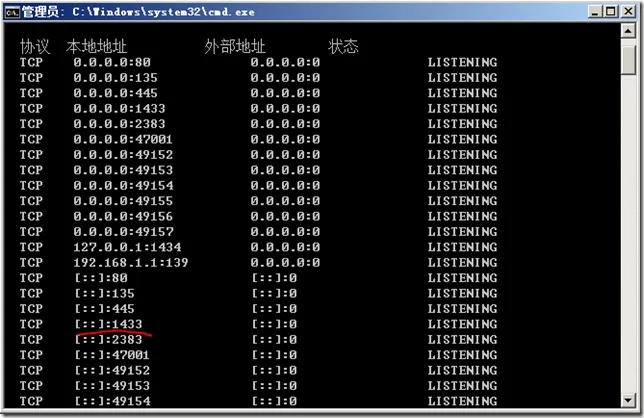Click the 本地地址 column header
Image resolution: width=644 pixels, height=418 pixels.
96,46
